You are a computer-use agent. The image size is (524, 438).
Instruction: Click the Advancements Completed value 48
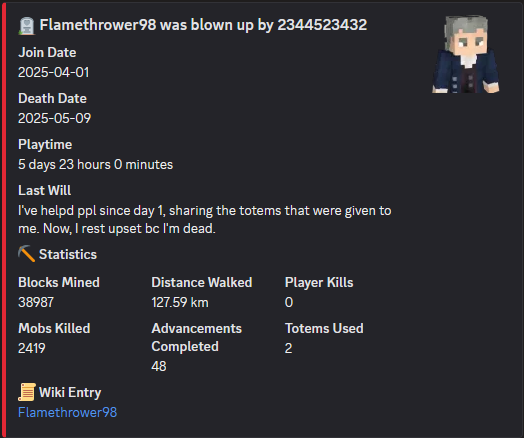(x=159, y=366)
